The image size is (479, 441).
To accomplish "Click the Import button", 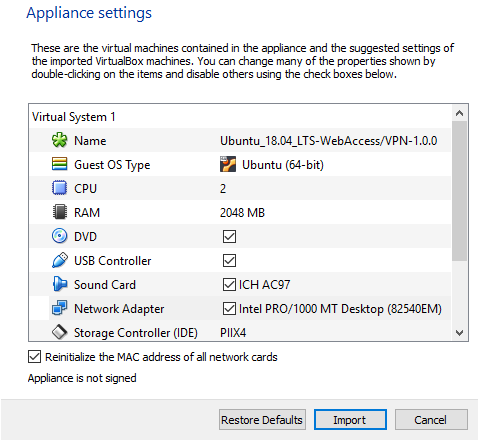I will click(x=350, y=420).
